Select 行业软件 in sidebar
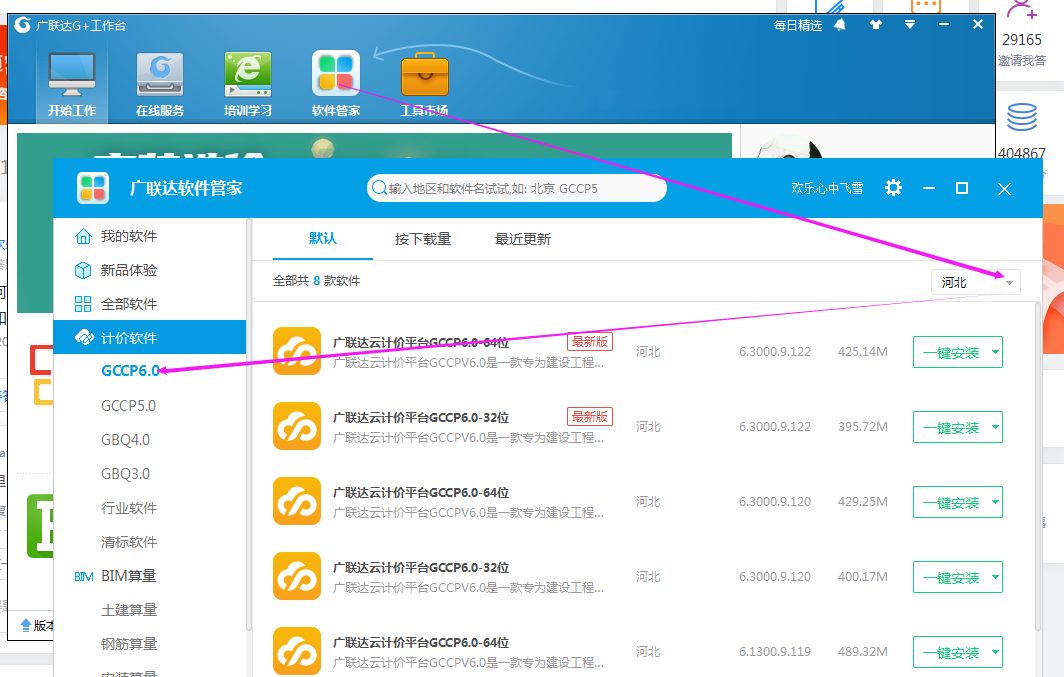Viewport: 1064px width, 677px height. point(129,507)
